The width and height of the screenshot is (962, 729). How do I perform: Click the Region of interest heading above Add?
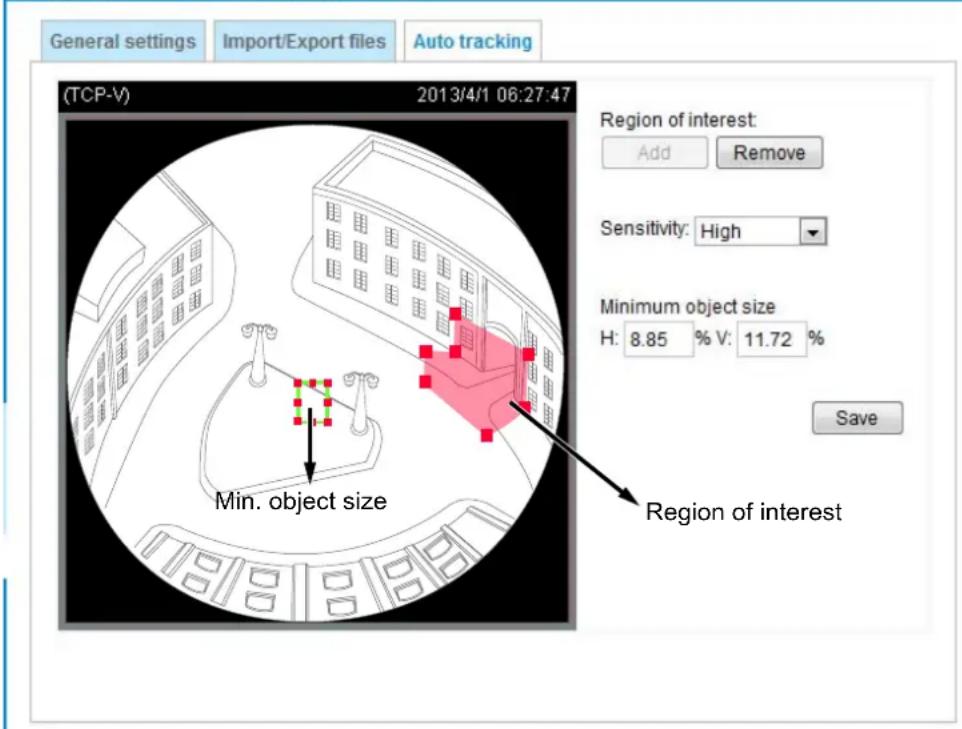(x=678, y=120)
